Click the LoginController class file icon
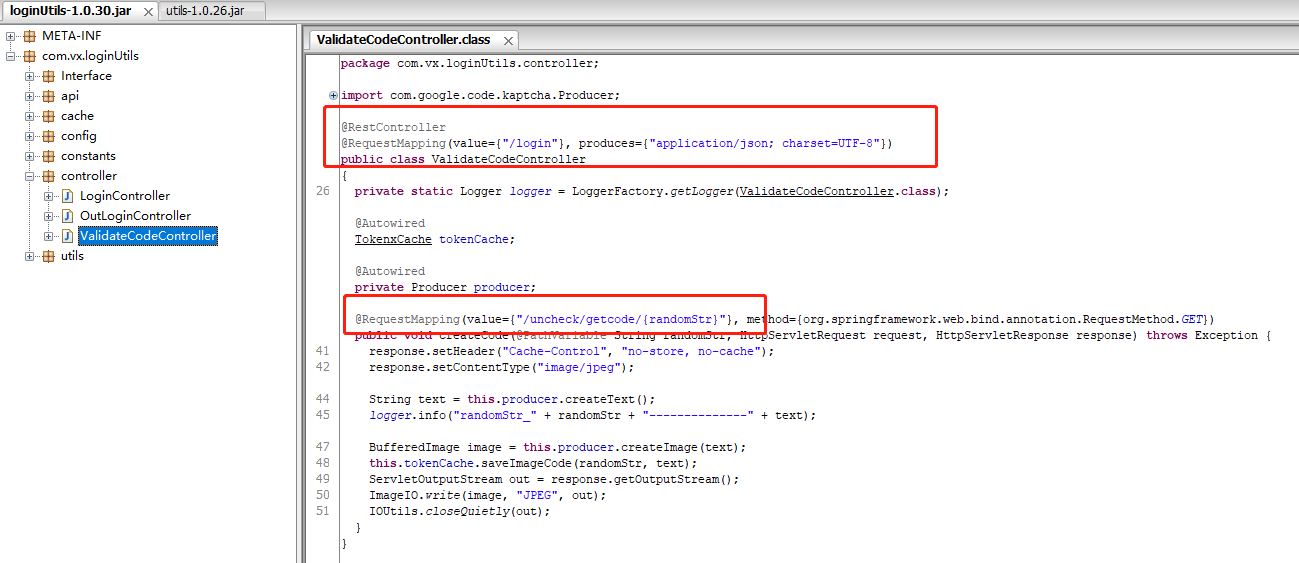The image size is (1299, 563). point(68,196)
